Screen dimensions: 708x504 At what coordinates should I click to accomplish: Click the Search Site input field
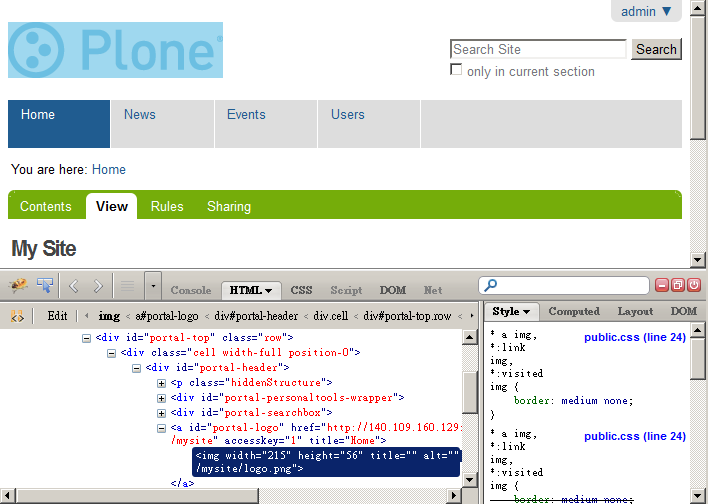pyautogui.click(x=538, y=49)
